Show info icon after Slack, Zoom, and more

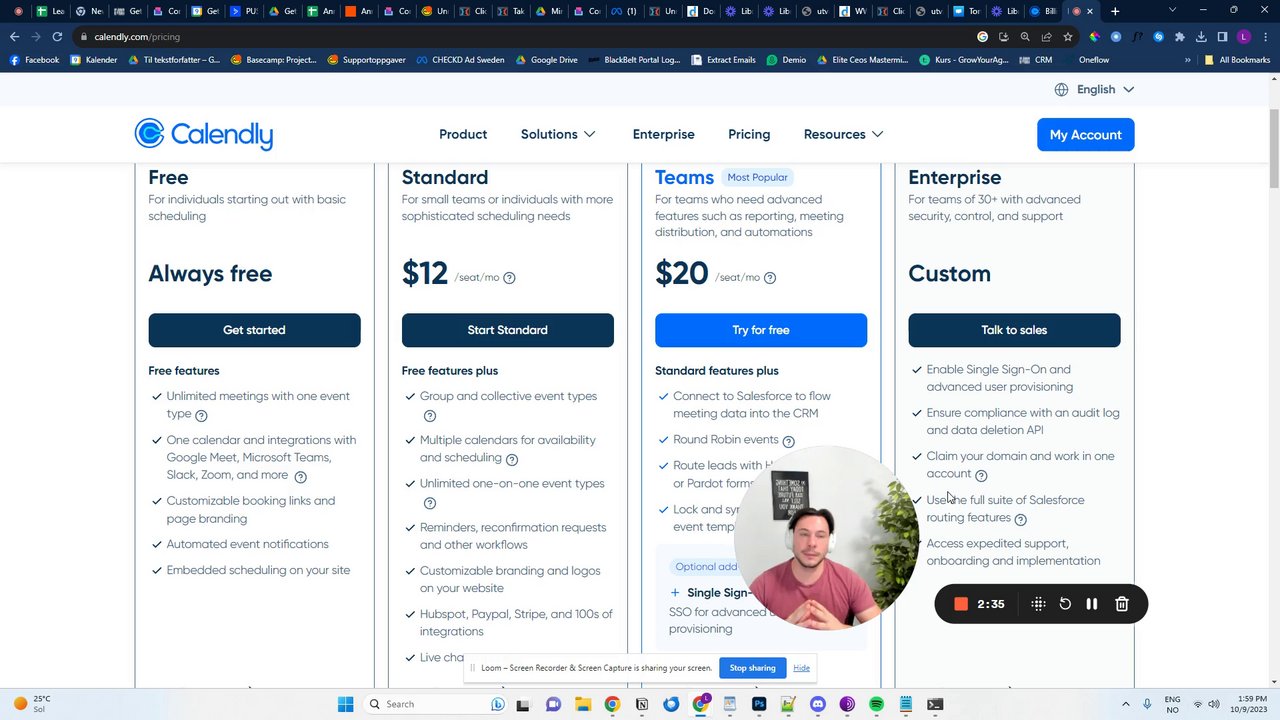pos(300,477)
